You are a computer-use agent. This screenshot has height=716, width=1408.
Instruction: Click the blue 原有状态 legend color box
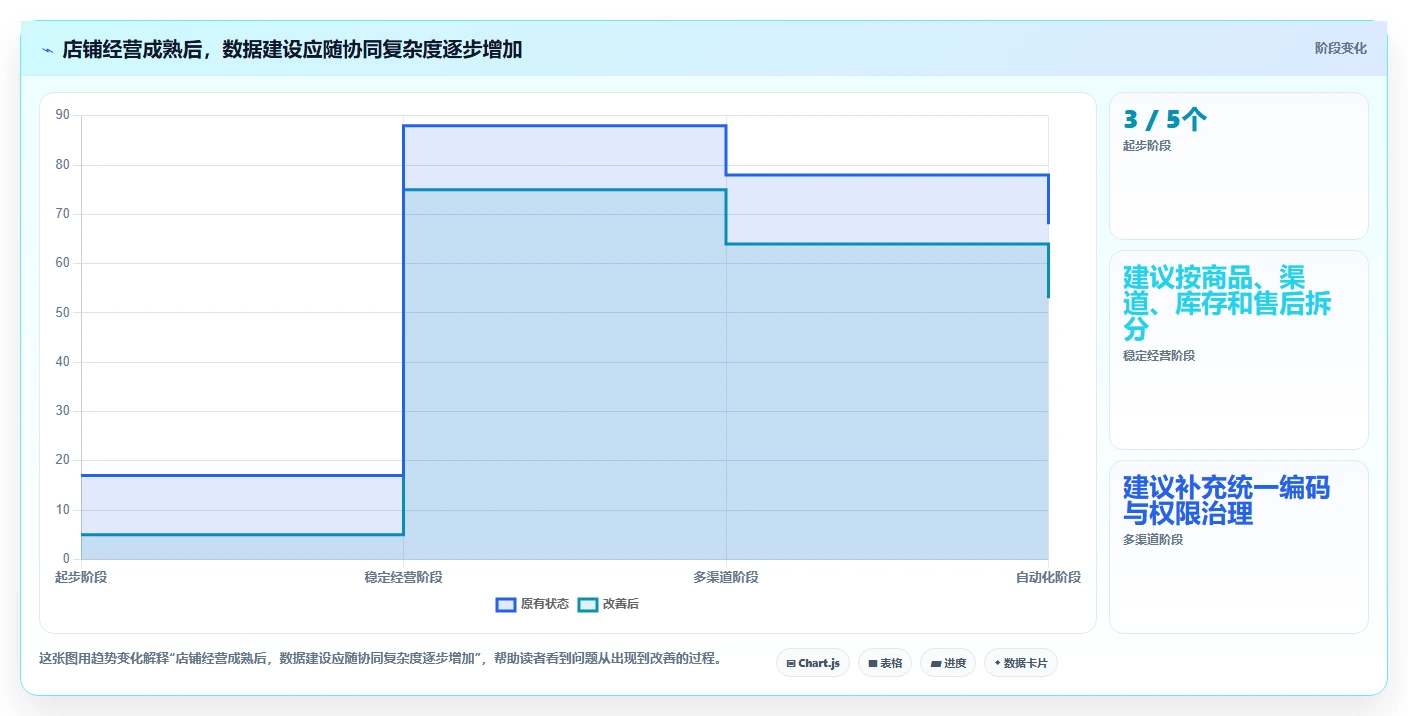(x=506, y=604)
